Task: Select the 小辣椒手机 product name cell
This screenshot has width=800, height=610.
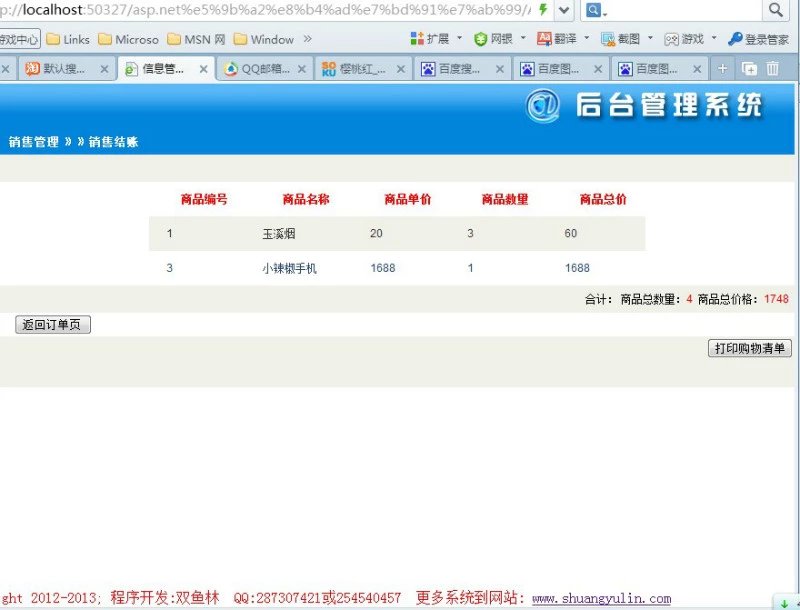Action: [x=289, y=268]
